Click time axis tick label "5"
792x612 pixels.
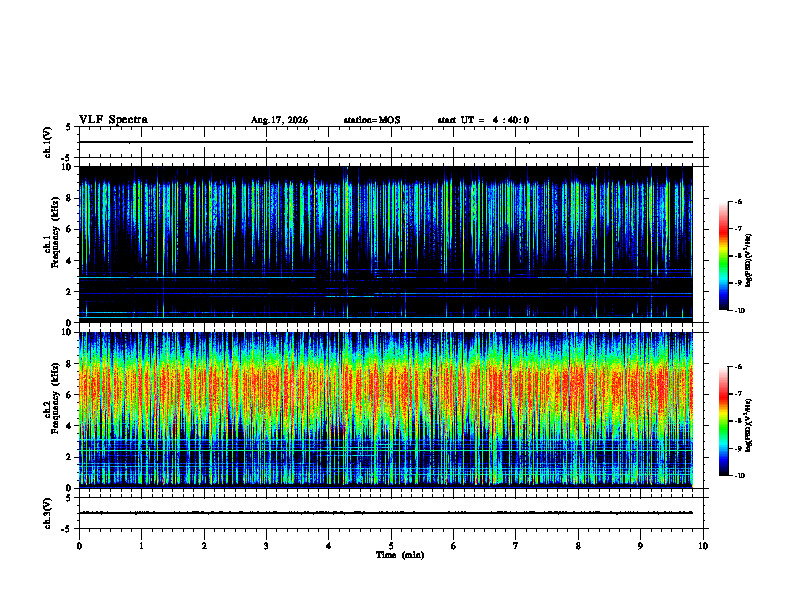click(391, 546)
